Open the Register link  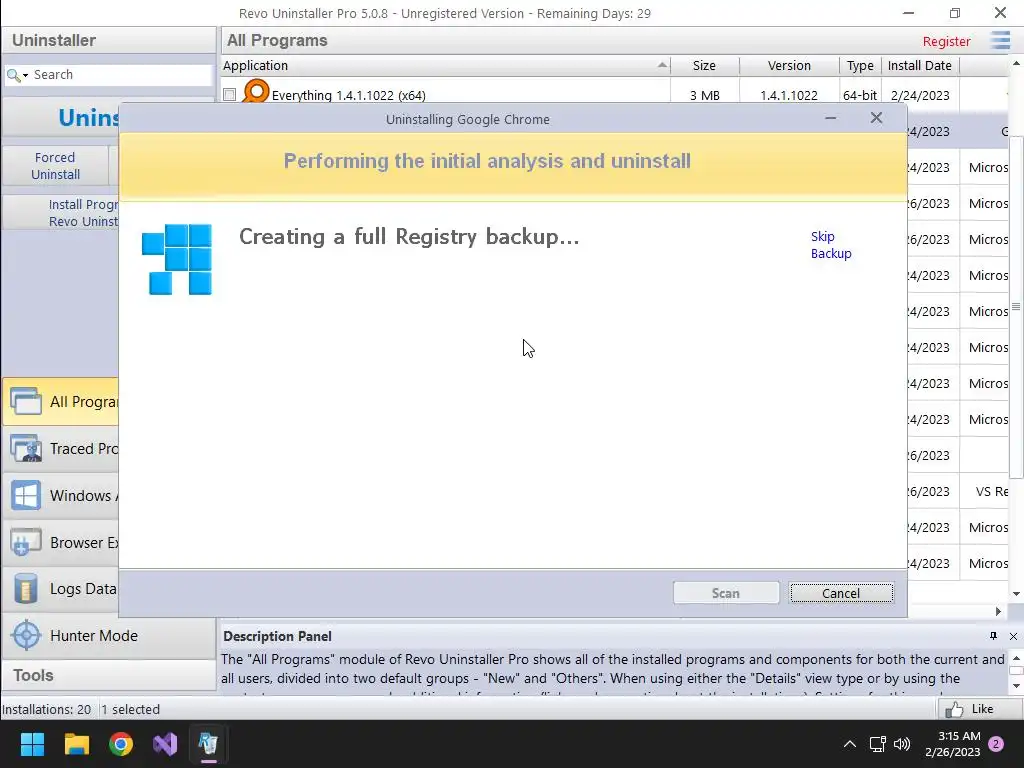[x=946, y=41]
